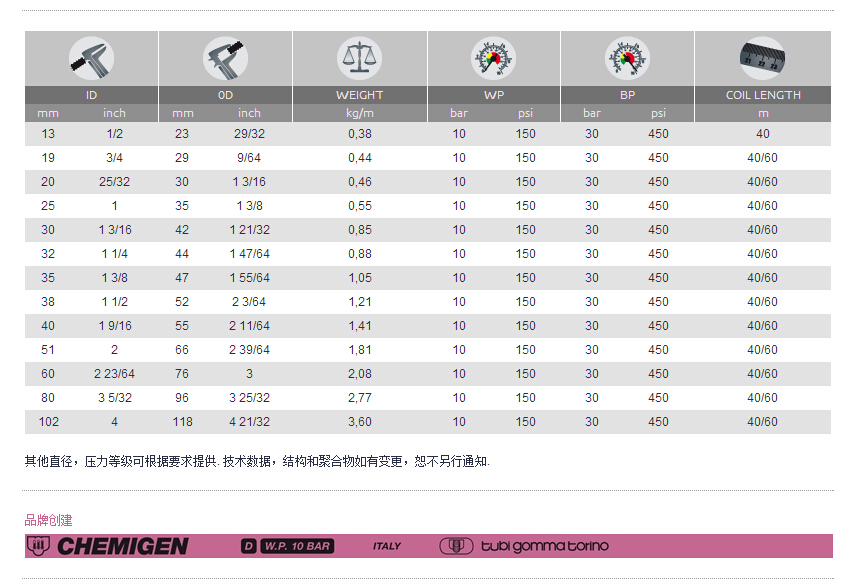Image resolution: width=856 pixels, height=588 pixels.
Task: Click the WP column header
Action: [x=493, y=95]
